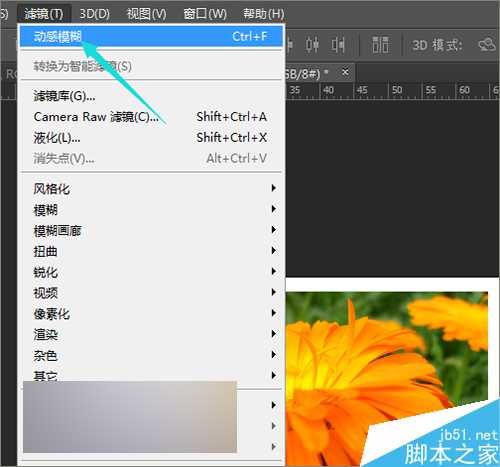The width and height of the screenshot is (500, 467).
Task: Select 动感模糊 at top of filter menu
Action: pos(151,36)
